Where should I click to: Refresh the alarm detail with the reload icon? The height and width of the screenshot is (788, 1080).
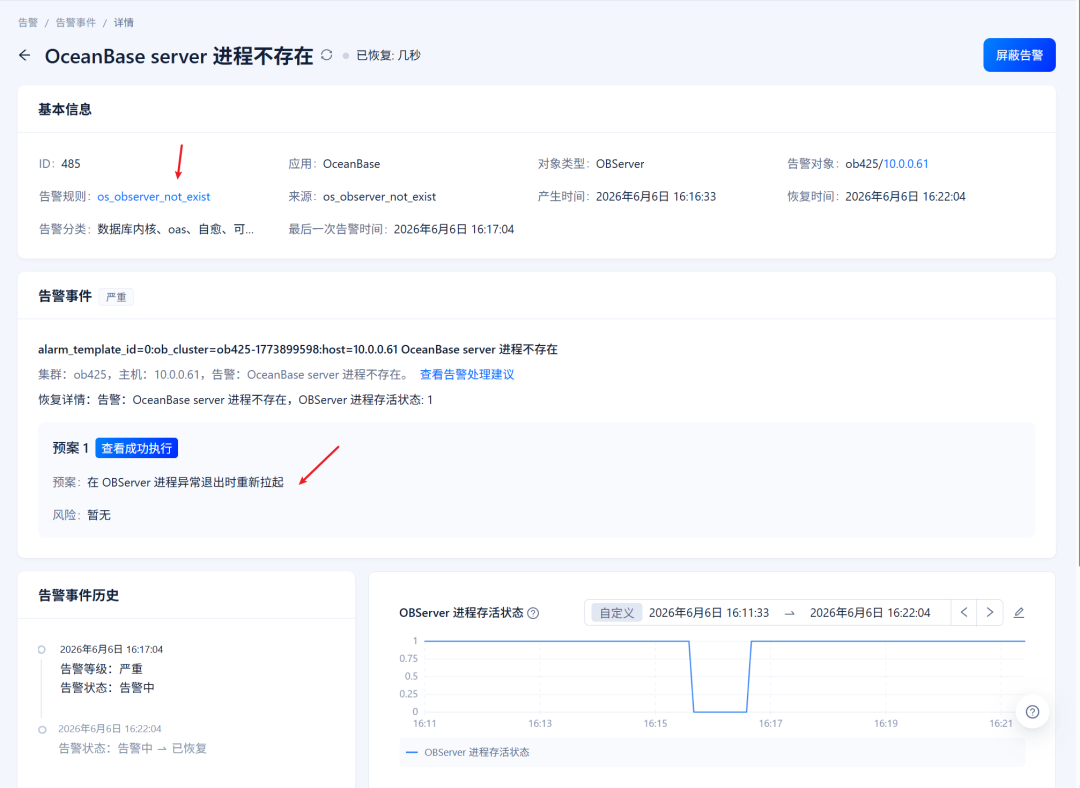tap(326, 55)
